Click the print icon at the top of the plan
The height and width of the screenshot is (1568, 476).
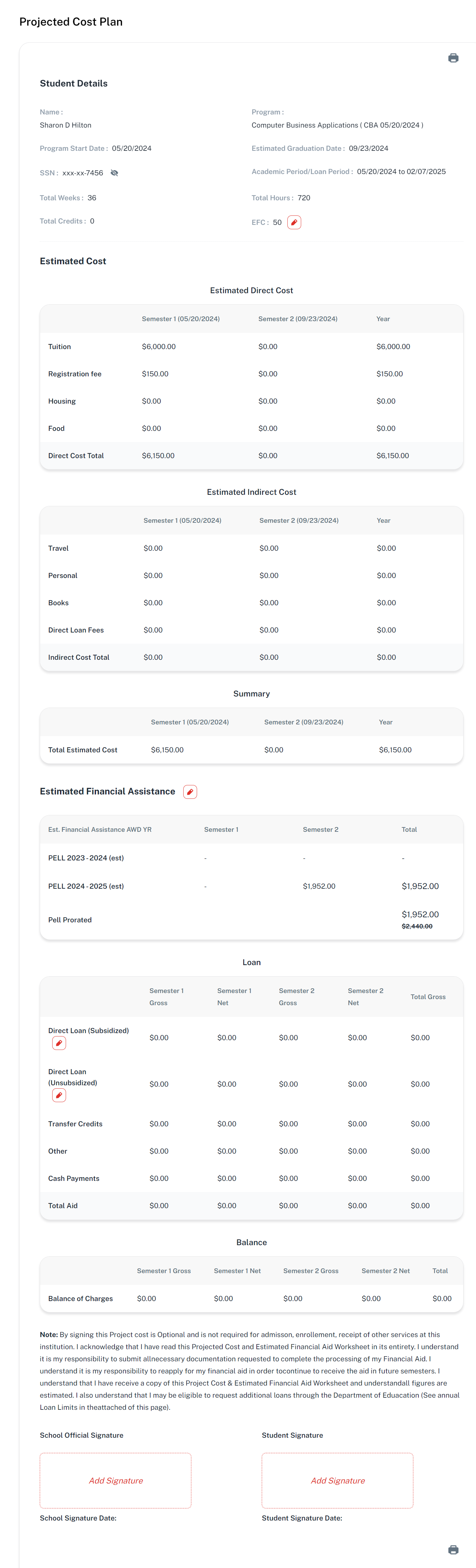[453, 59]
